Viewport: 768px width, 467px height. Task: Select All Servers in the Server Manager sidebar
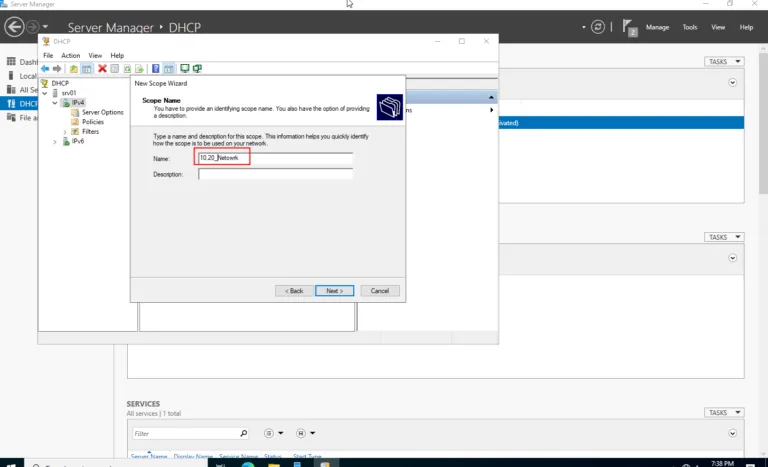click(22, 90)
